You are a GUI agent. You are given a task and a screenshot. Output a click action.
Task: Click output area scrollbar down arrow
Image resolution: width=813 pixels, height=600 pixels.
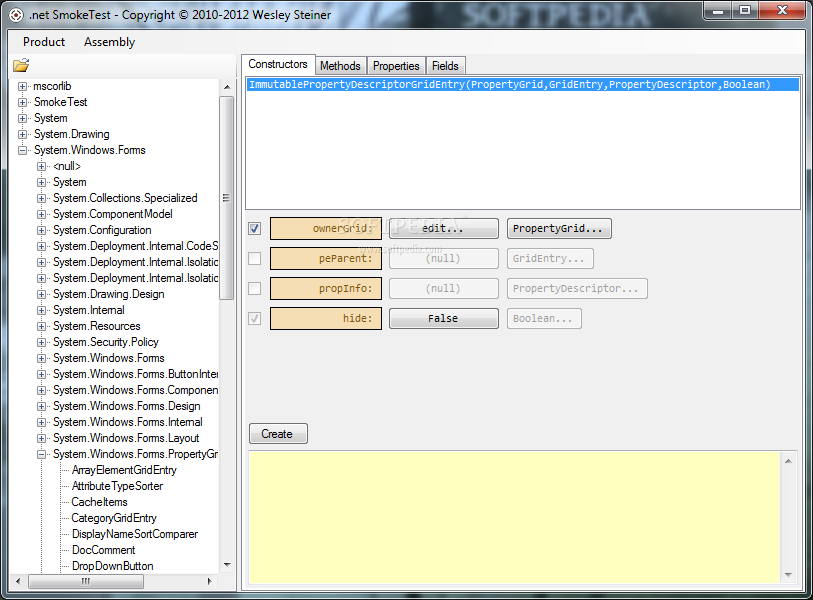point(788,575)
